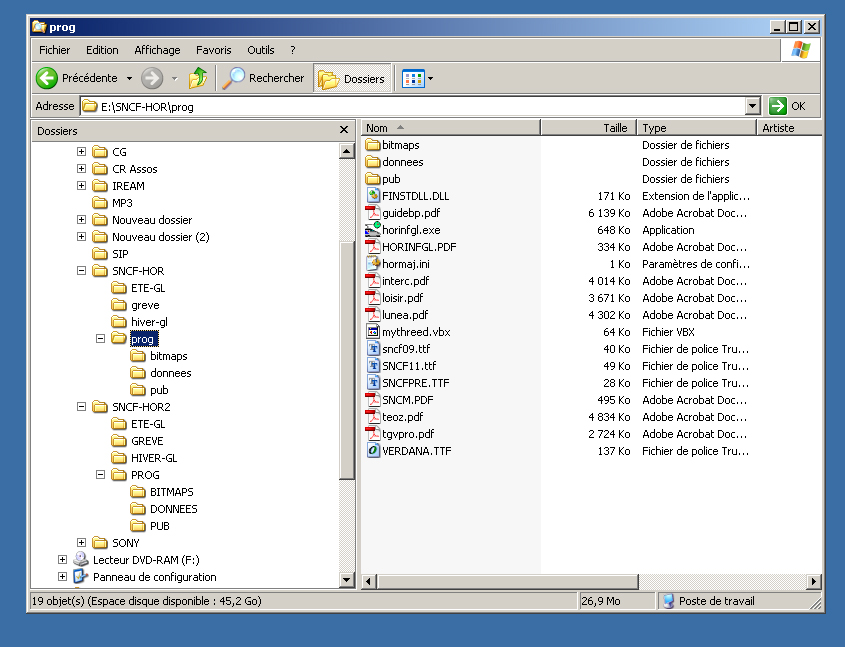Select the sncf09.ttf font icon

click(373, 349)
